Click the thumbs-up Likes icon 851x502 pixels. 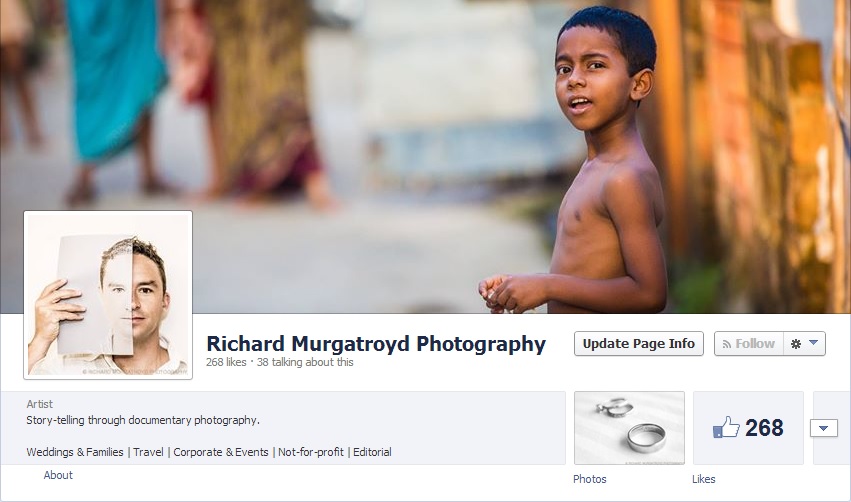(x=725, y=428)
